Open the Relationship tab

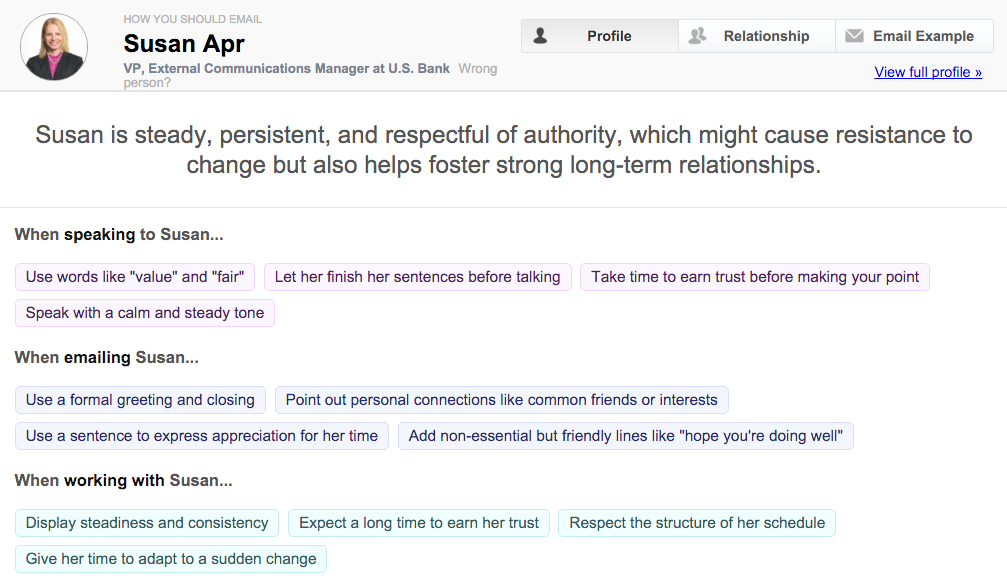click(757, 36)
